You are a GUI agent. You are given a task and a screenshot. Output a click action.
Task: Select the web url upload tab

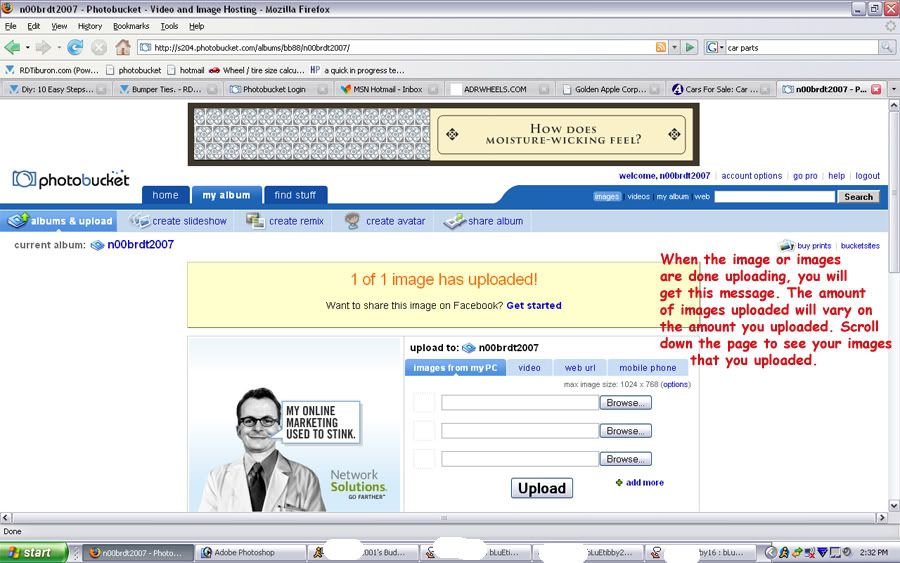(579, 368)
